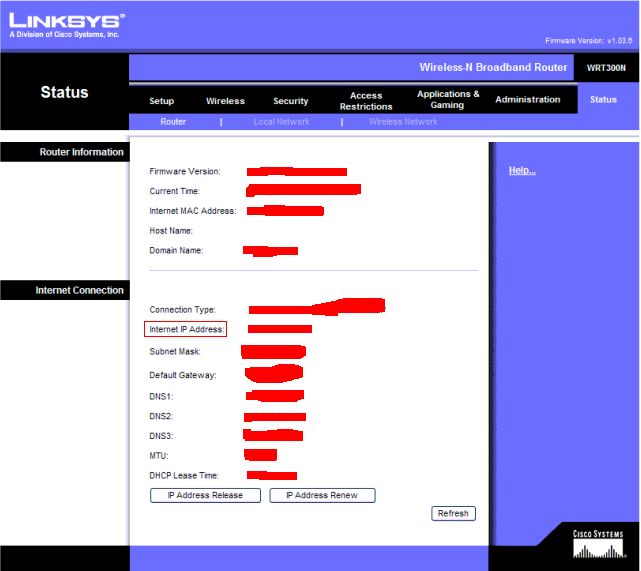This screenshot has width=641, height=571.
Task: Click the DNS2 label
Action: 161,416
